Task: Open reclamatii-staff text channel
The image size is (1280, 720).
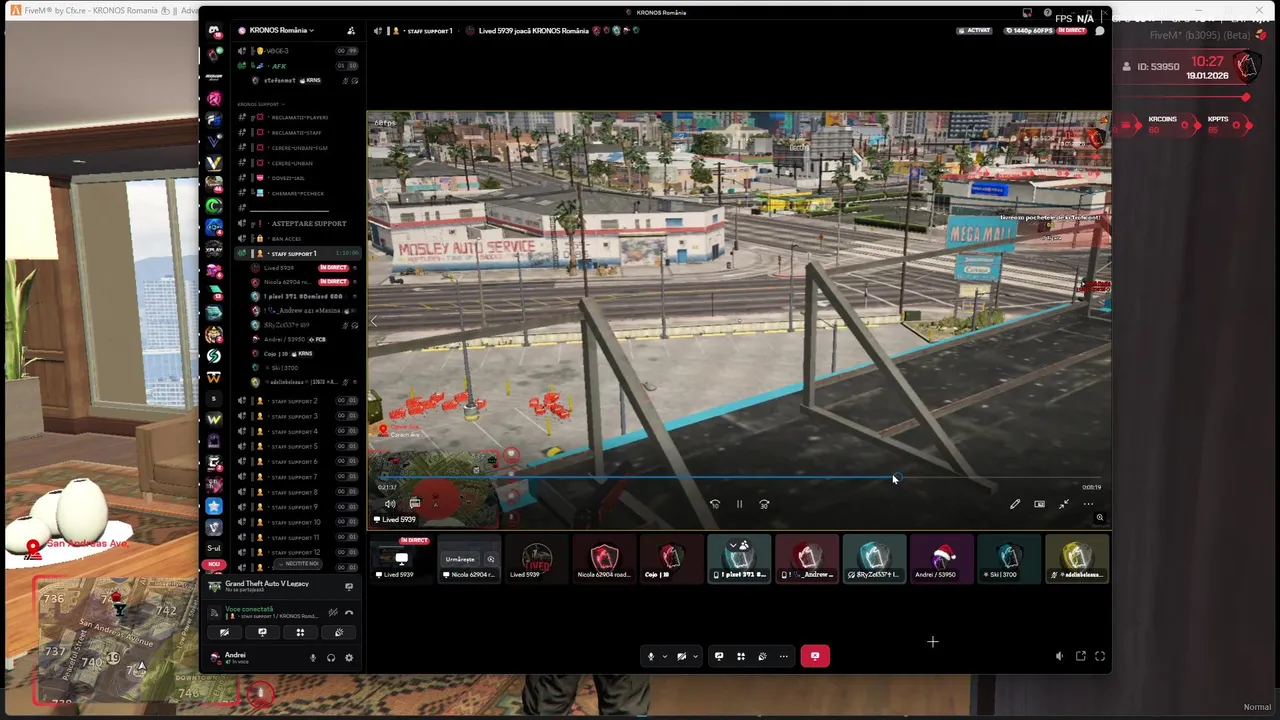Action: click(297, 132)
